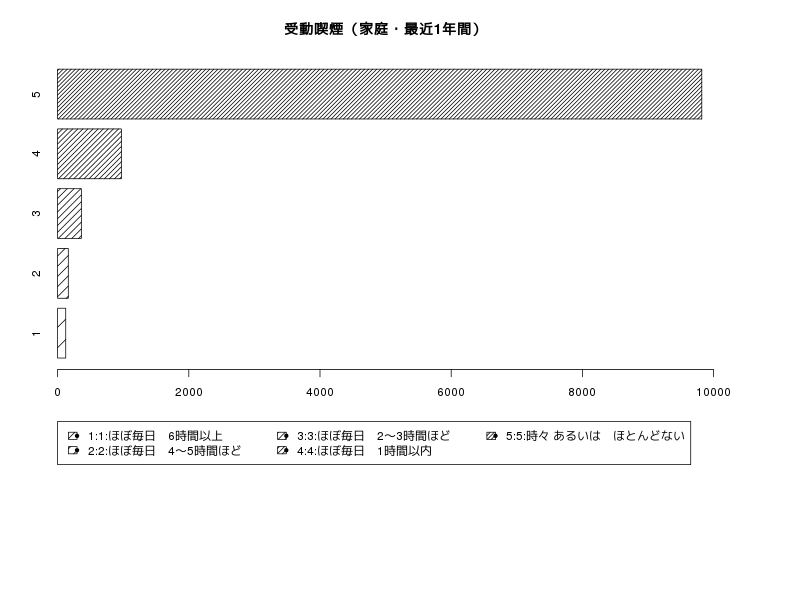The image size is (800, 600).
Task: Select the smallest bar for category 1
Action: [61, 333]
